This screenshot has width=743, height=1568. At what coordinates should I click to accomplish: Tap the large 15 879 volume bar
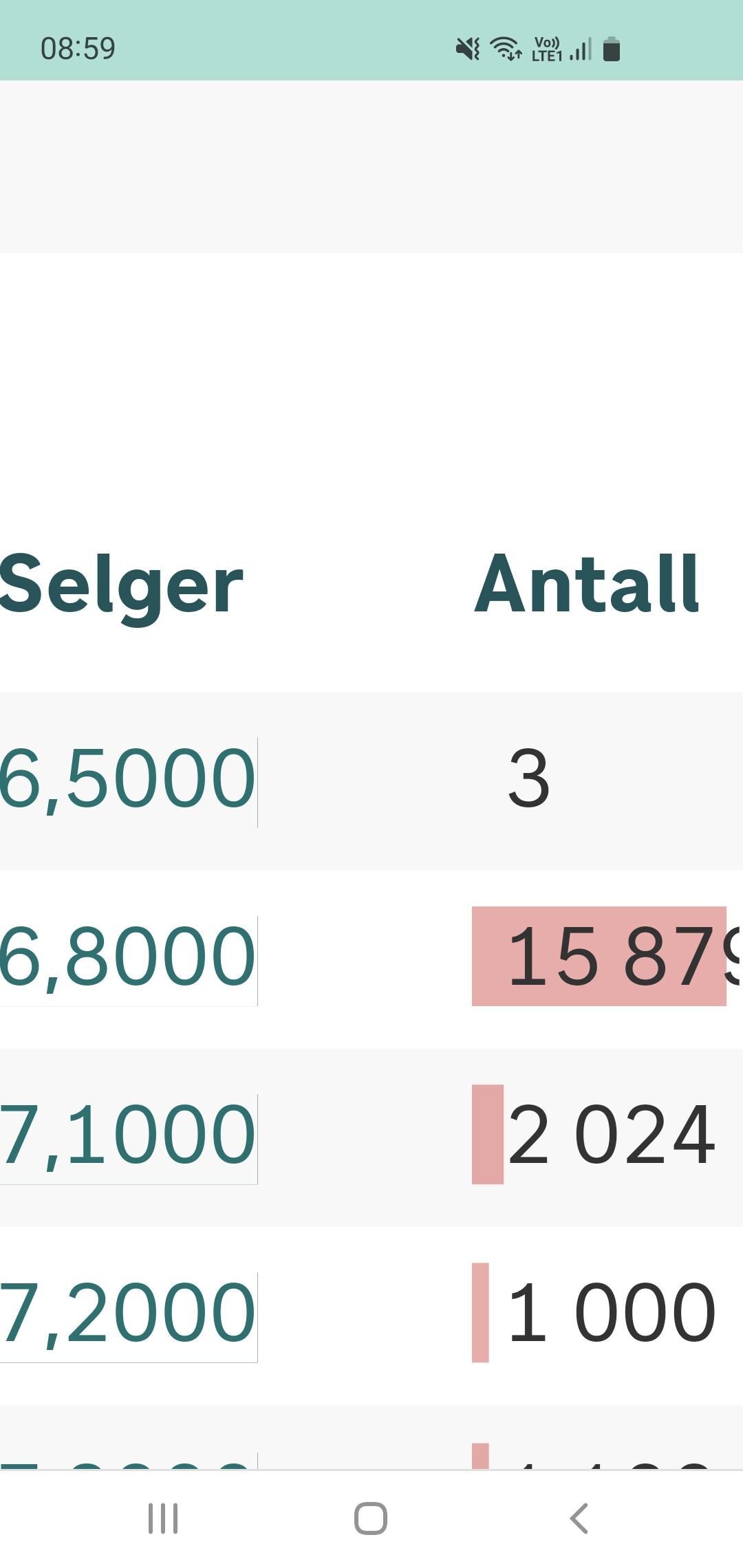tap(599, 957)
